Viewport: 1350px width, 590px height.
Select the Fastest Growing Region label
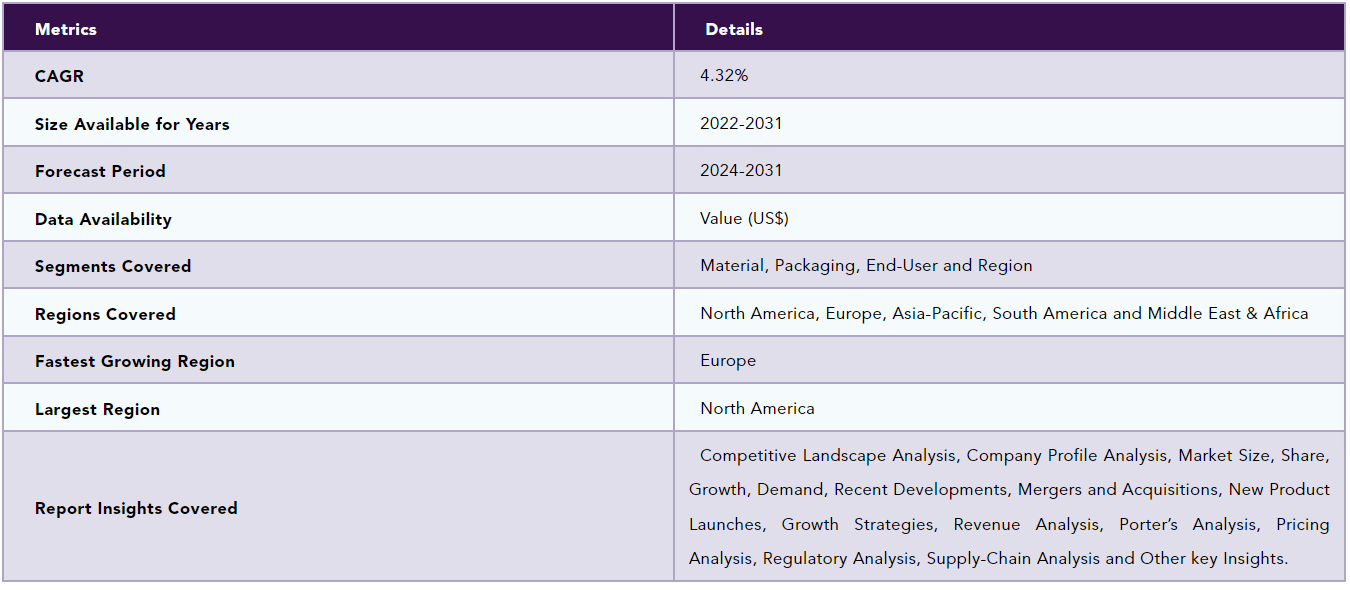click(x=135, y=361)
